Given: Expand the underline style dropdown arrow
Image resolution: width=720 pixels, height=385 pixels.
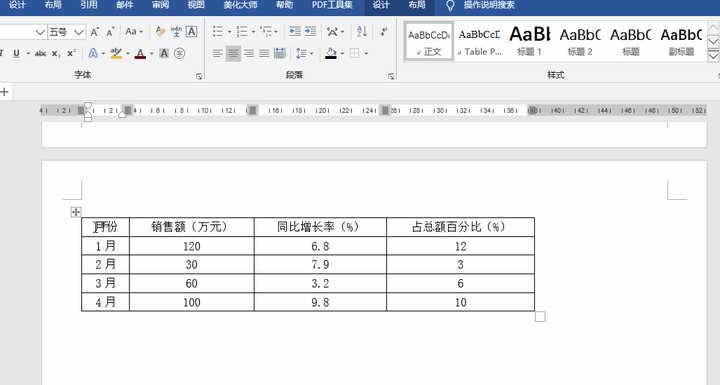Looking at the screenshot, I should [28, 54].
